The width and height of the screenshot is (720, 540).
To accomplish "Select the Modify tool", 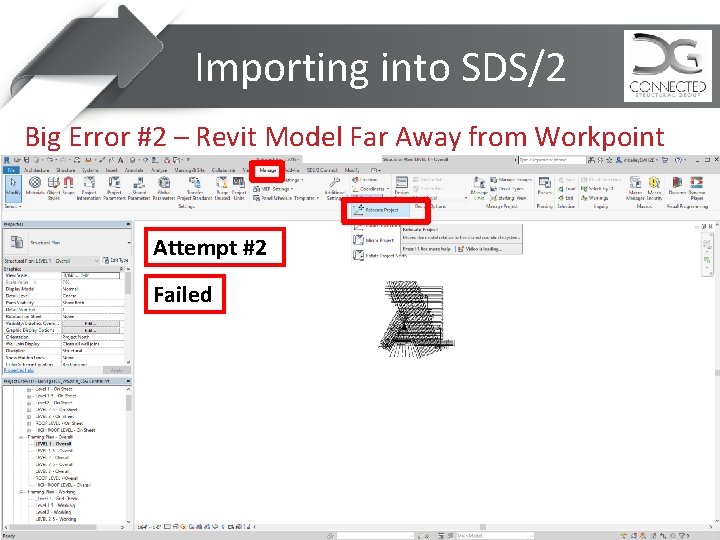I will click(x=13, y=187).
